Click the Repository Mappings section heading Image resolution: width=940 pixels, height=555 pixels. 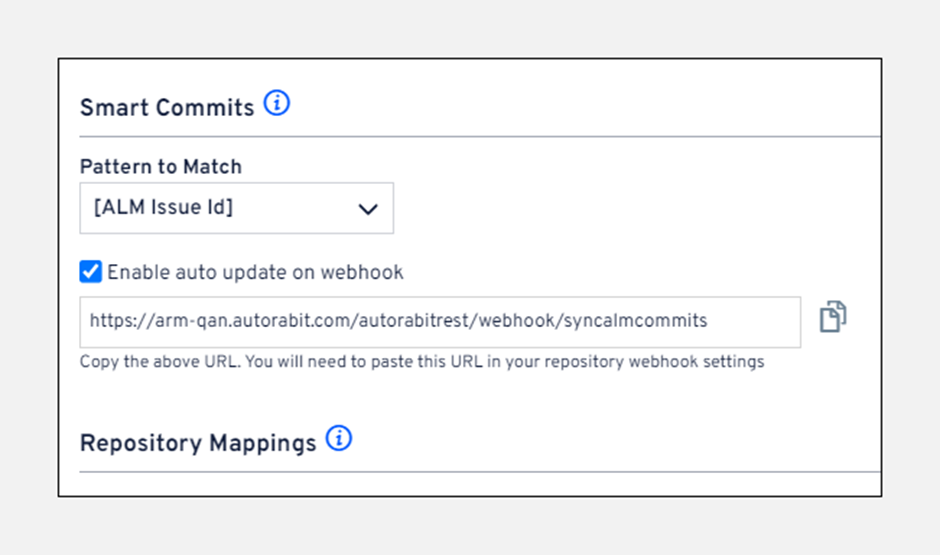point(198,443)
